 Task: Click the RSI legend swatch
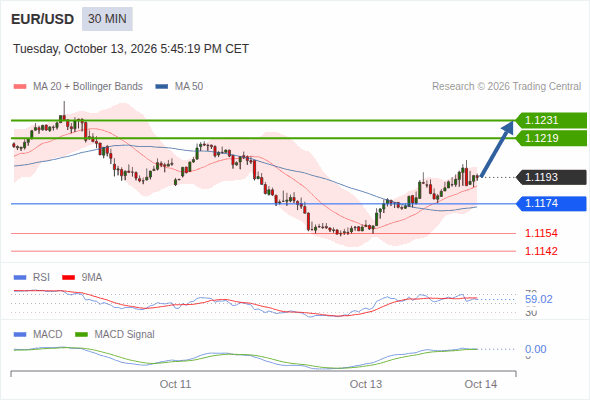click(x=20, y=278)
